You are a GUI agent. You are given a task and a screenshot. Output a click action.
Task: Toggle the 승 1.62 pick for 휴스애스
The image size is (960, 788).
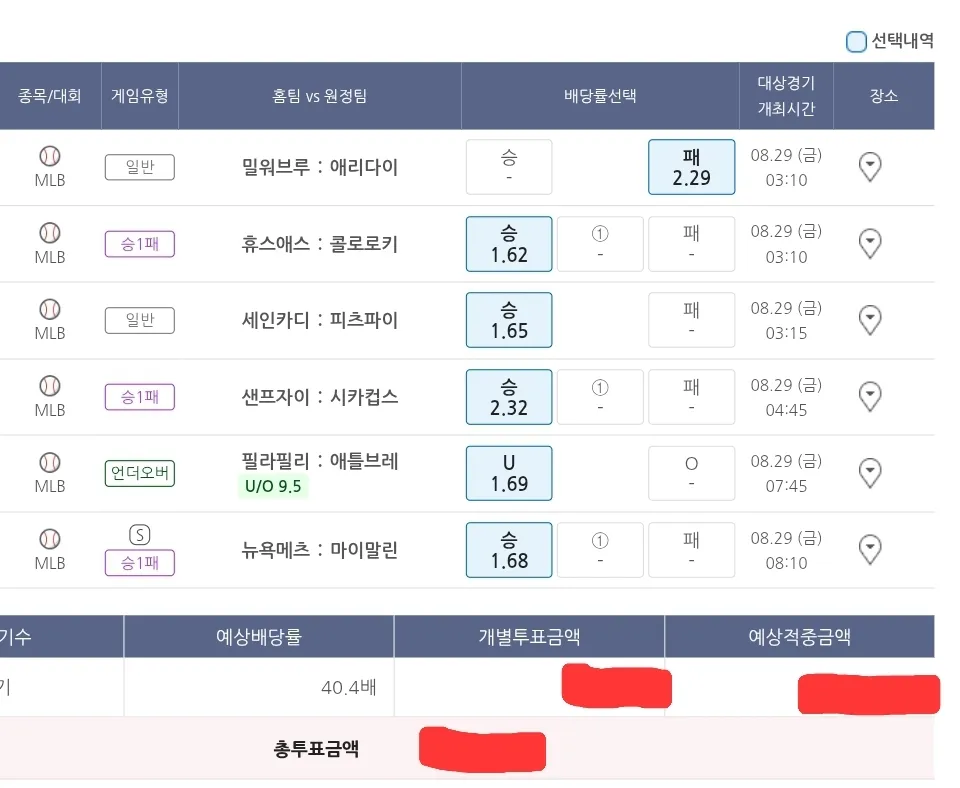pos(509,244)
